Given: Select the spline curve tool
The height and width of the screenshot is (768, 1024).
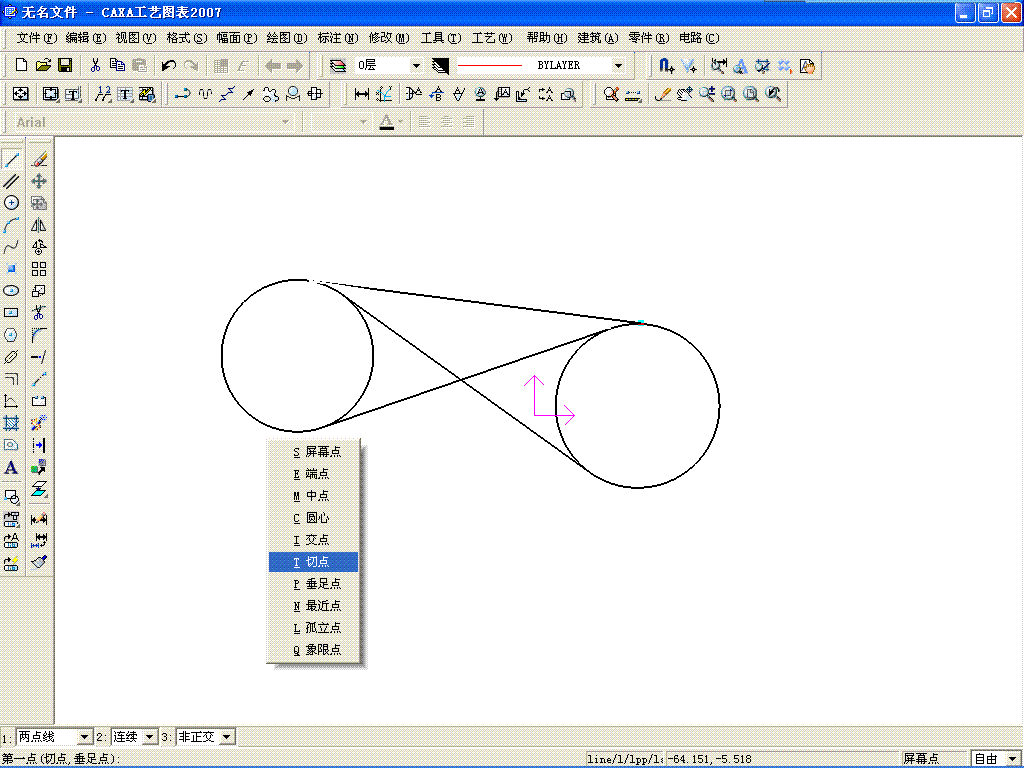Looking at the screenshot, I should (11, 247).
